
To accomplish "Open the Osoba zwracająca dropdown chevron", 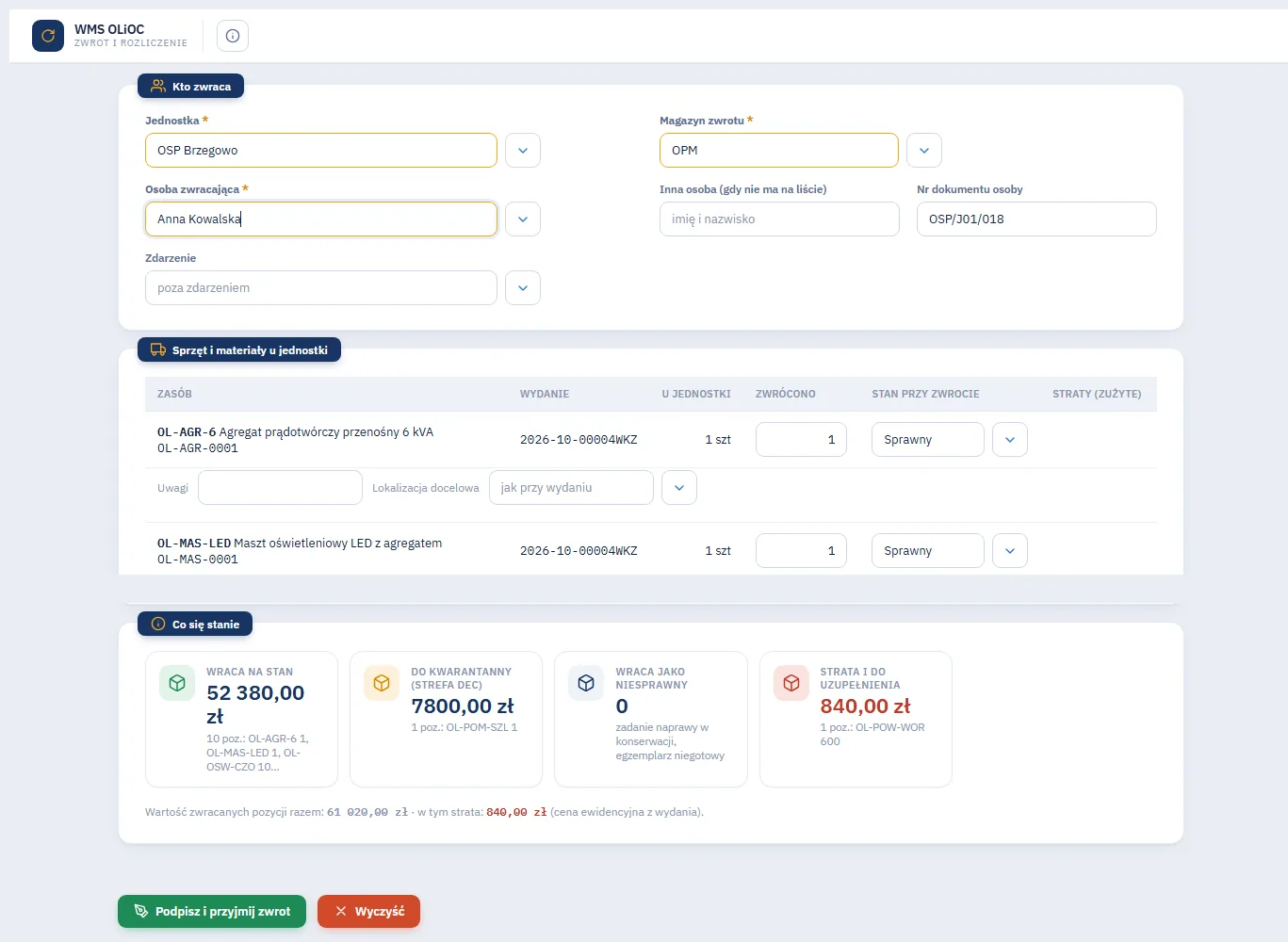I will coord(523,219).
